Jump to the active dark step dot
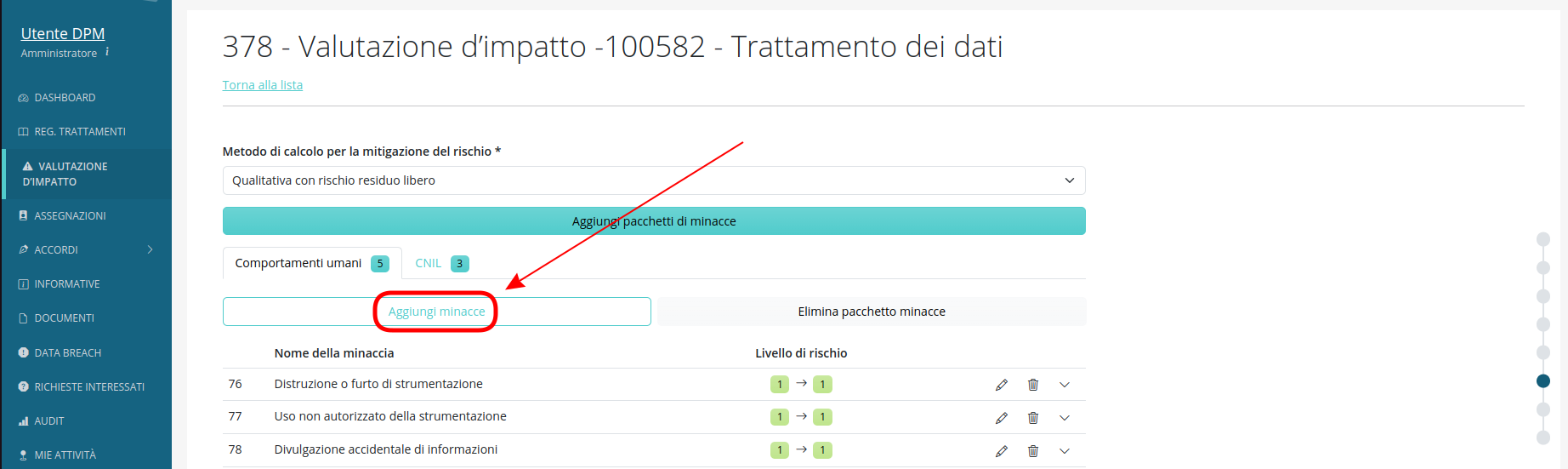 (x=1543, y=380)
